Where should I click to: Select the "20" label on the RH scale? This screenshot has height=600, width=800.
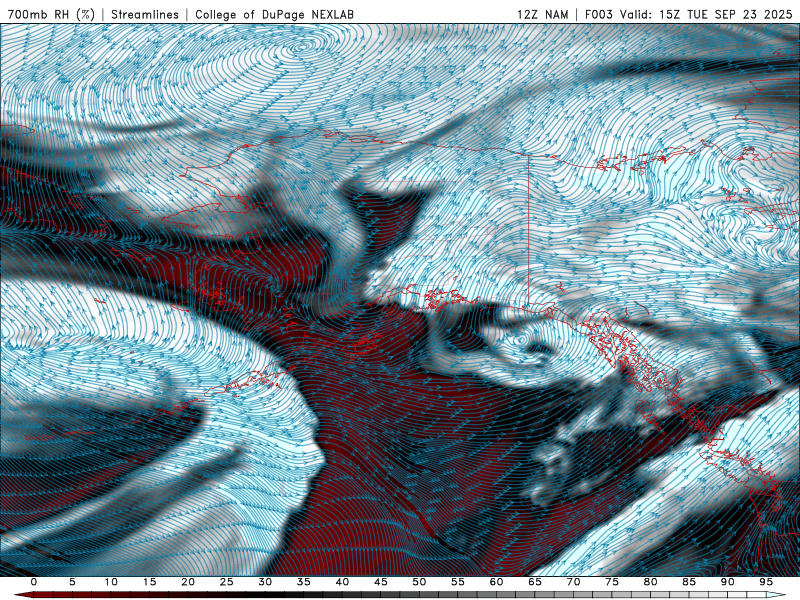click(188, 582)
